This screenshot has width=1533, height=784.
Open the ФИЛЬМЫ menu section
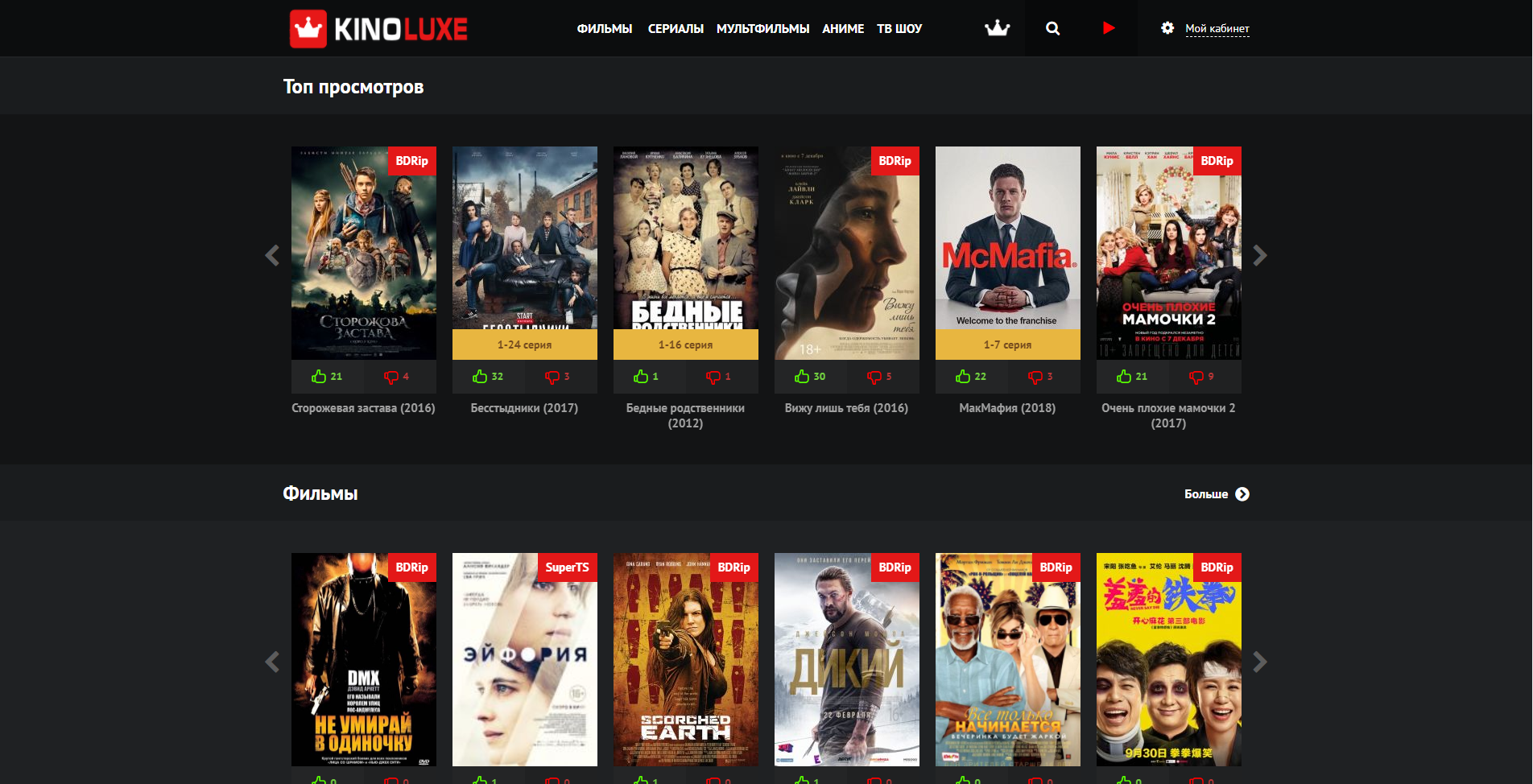(x=605, y=29)
